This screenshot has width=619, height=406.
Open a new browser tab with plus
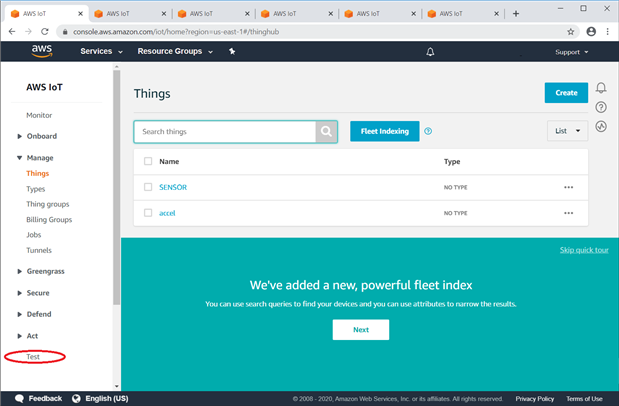pos(516,13)
